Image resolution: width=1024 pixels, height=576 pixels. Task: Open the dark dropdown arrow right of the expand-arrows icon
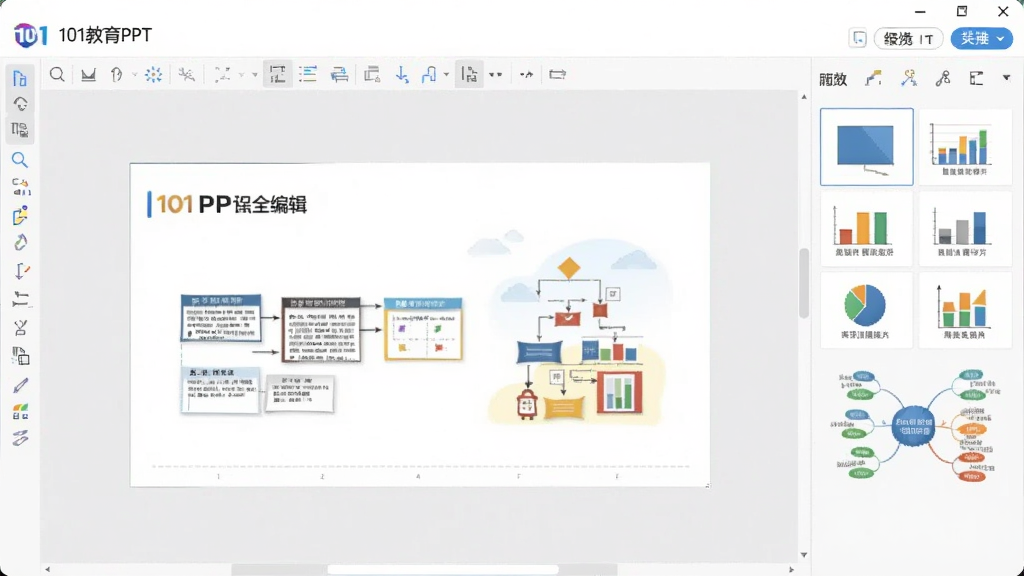click(255, 74)
